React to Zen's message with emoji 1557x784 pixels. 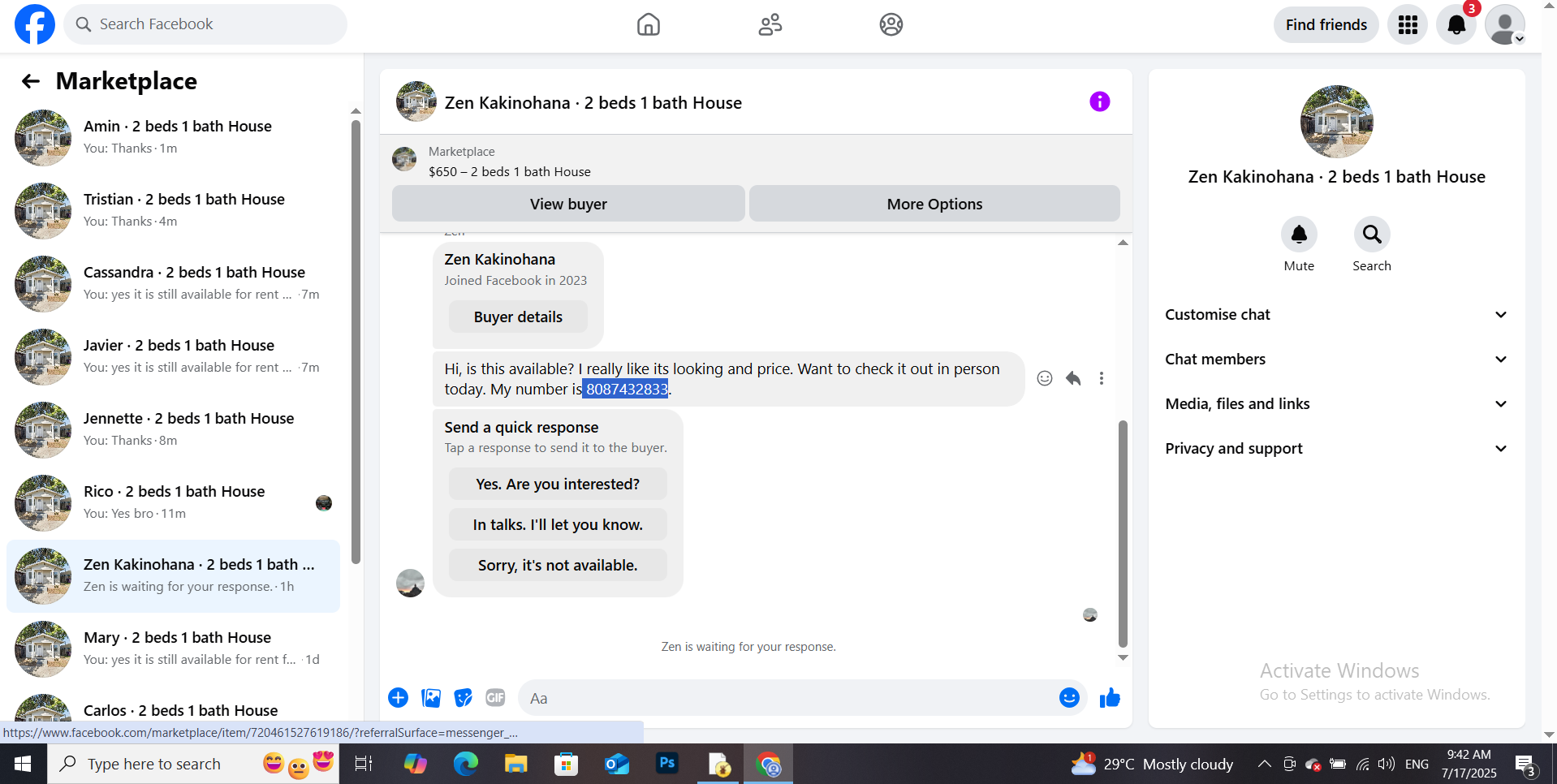[1045, 378]
